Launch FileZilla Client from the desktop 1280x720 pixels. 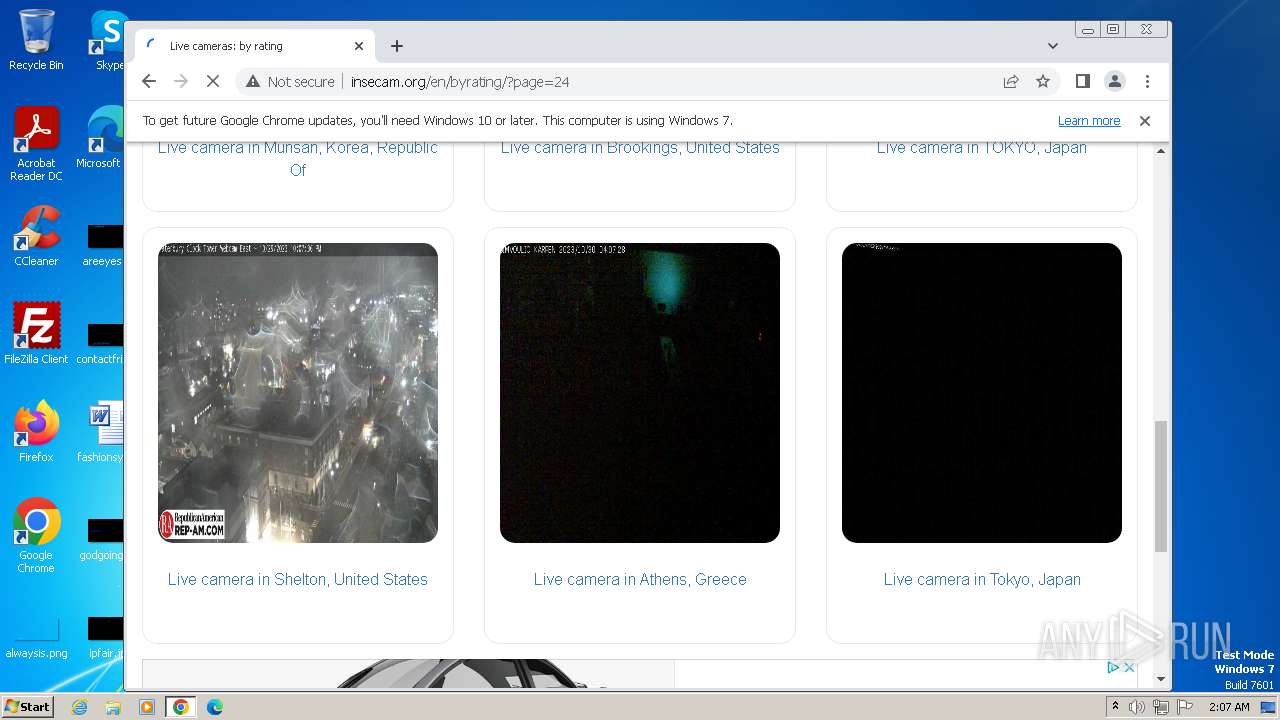(36, 334)
